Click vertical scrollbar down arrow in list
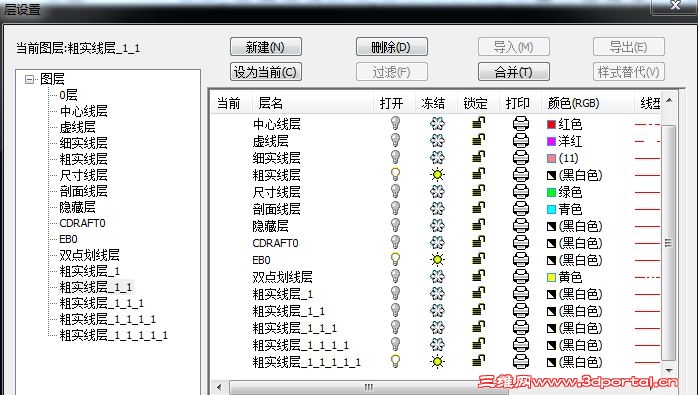 coord(669,371)
